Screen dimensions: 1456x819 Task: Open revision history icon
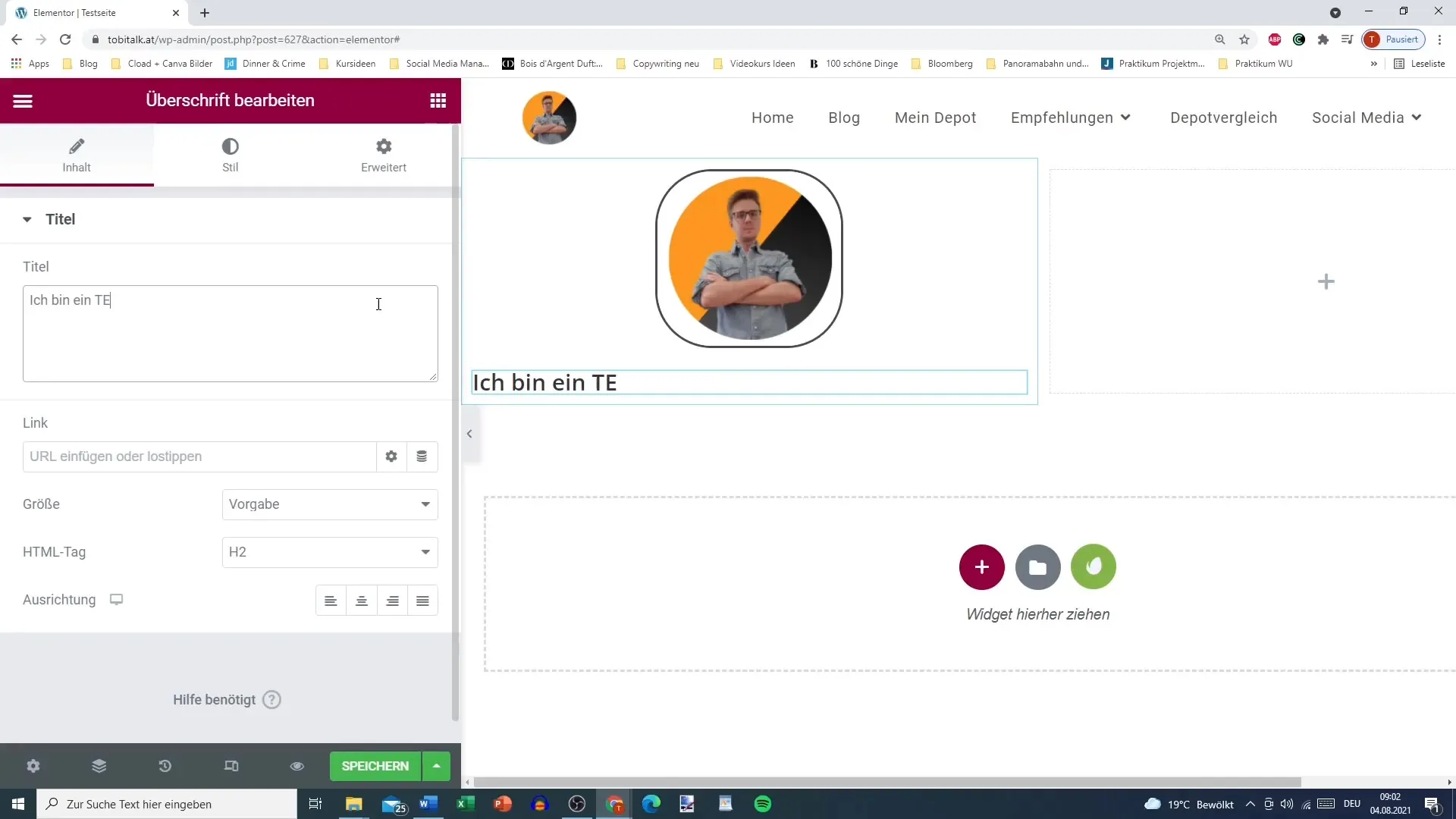(165, 766)
